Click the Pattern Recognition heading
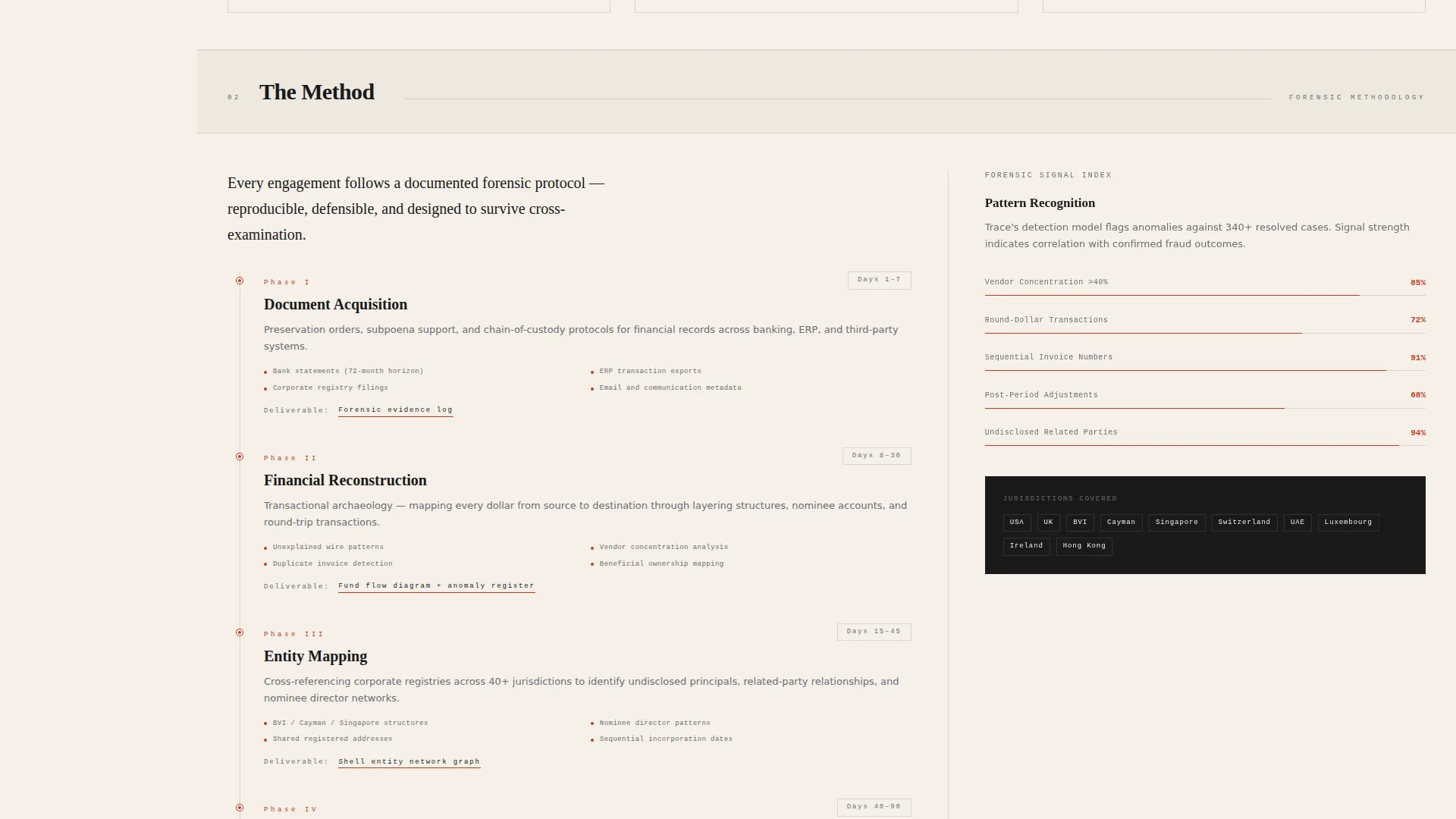The width and height of the screenshot is (1456, 819). (x=1040, y=203)
